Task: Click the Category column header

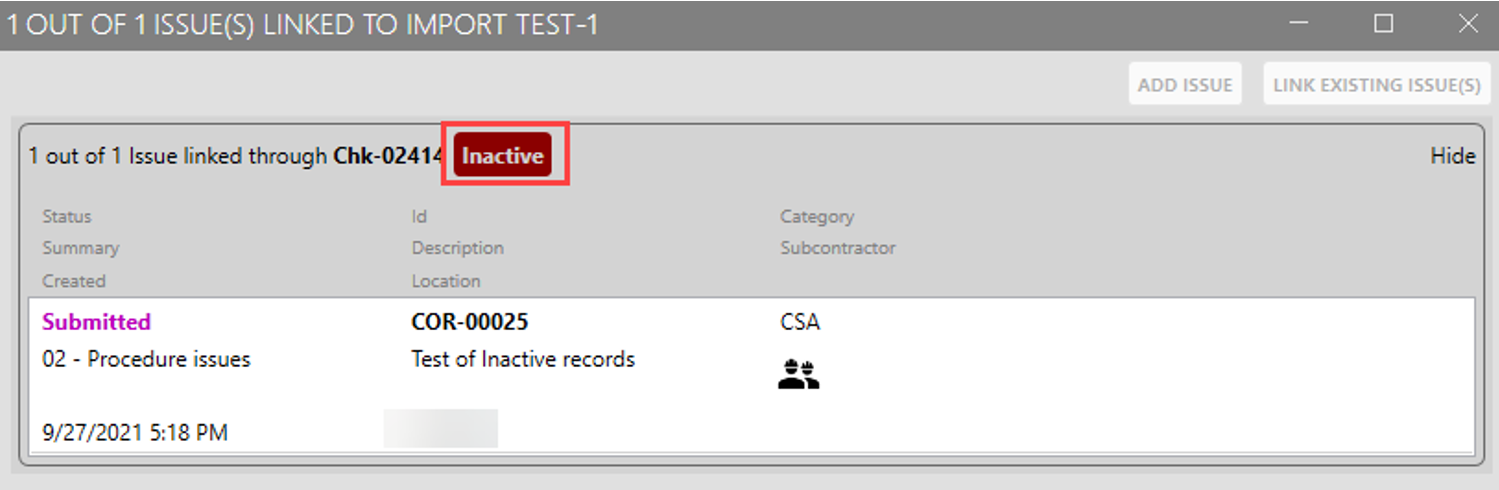Action: 817,217
